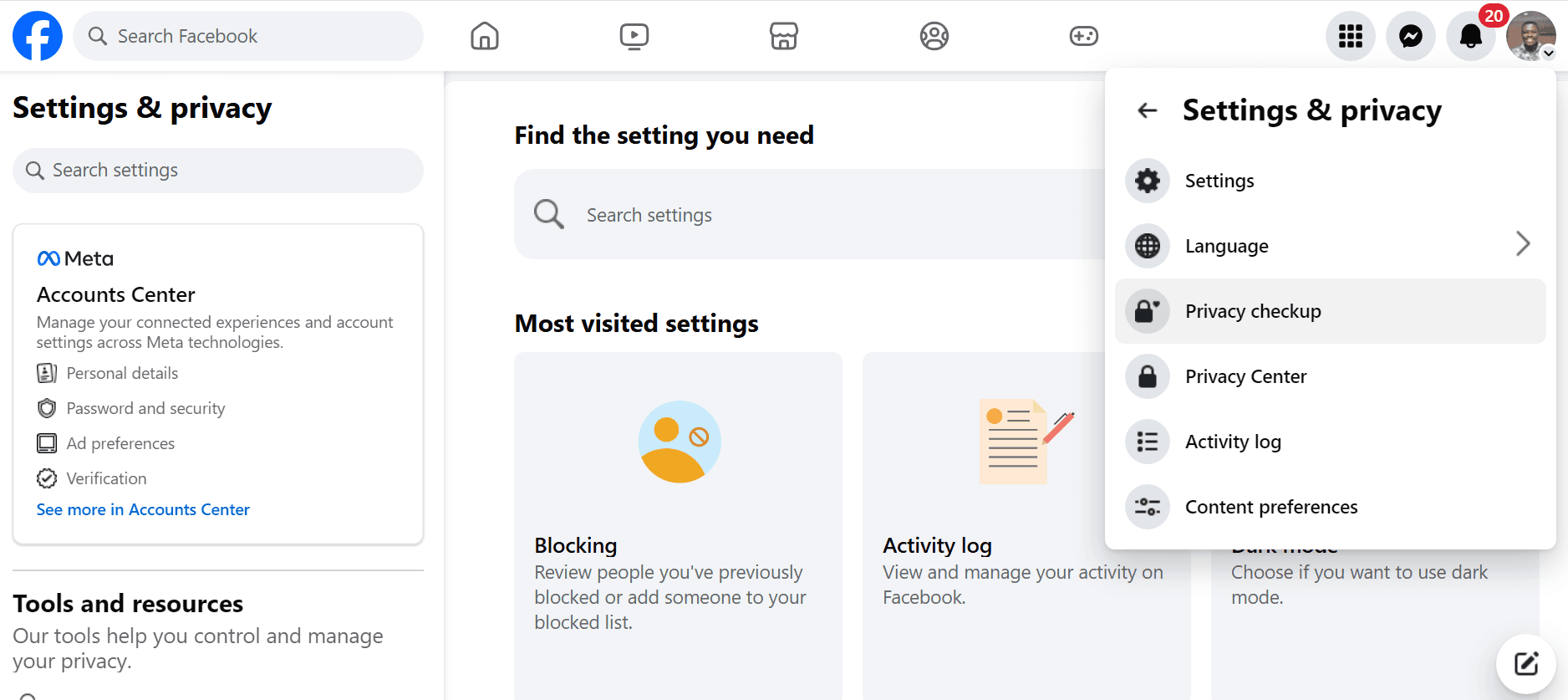Open the Menu grid icon
The image size is (1568, 700).
pyautogui.click(x=1351, y=36)
